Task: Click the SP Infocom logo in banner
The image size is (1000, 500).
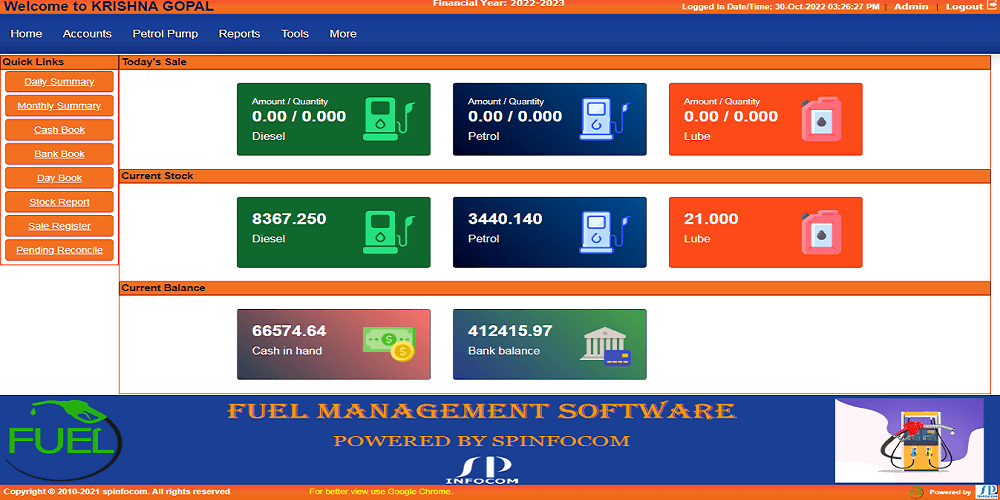Action: [482, 470]
